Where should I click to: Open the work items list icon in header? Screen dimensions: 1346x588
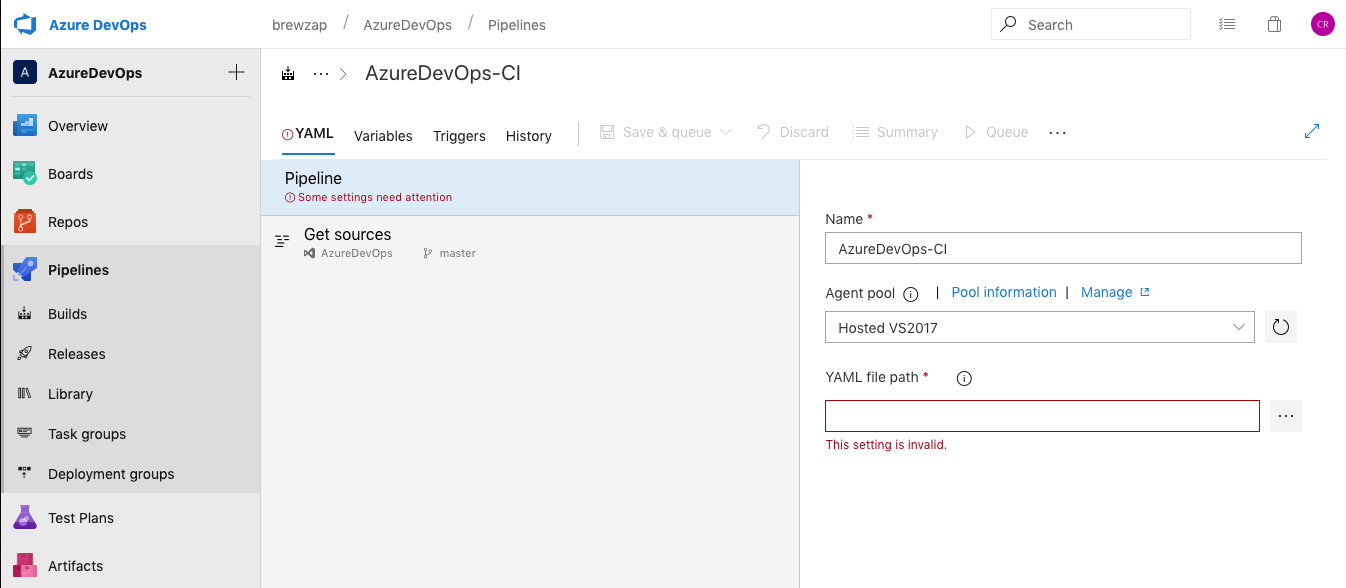tap(1227, 25)
